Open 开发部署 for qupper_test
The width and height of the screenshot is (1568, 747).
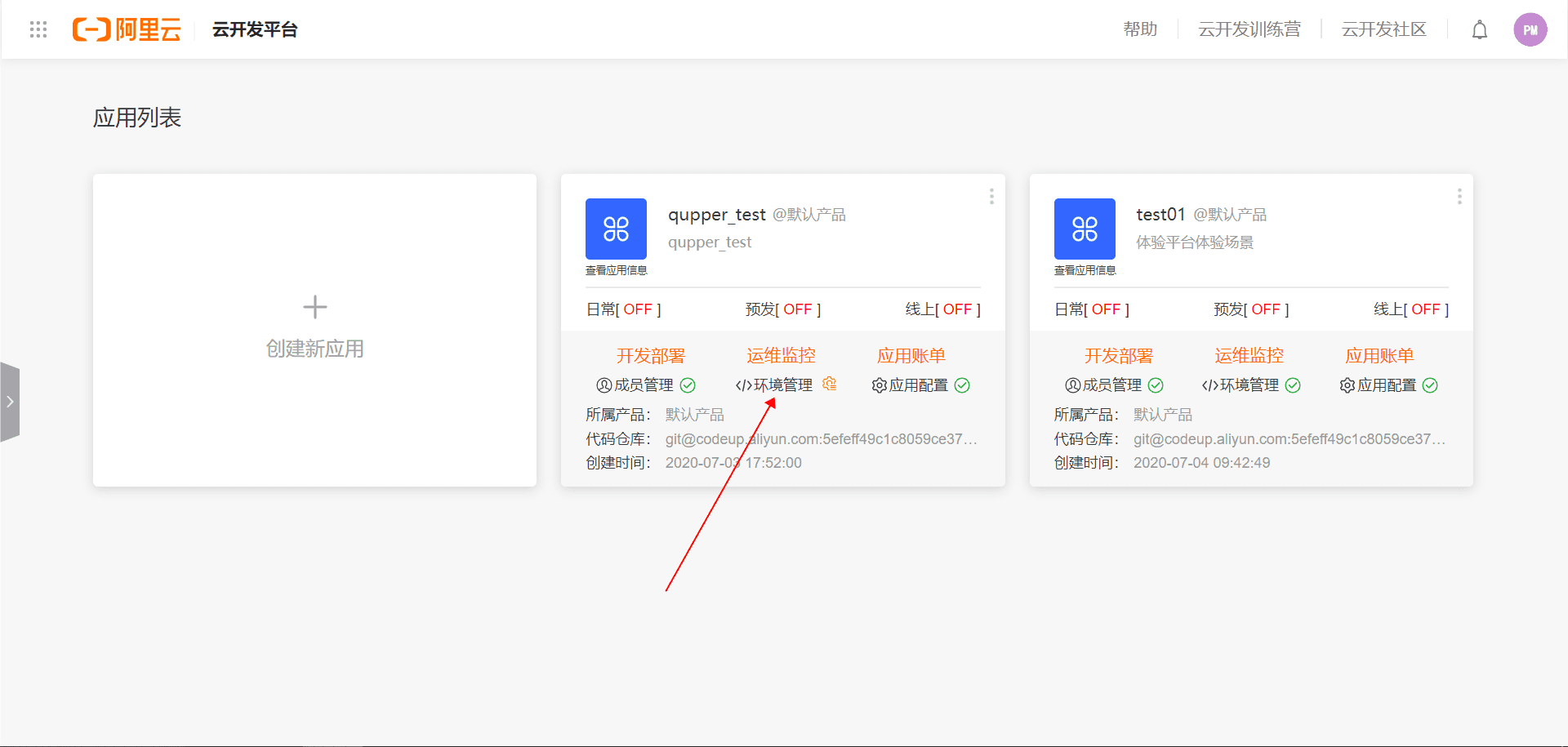pyautogui.click(x=651, y=356)
